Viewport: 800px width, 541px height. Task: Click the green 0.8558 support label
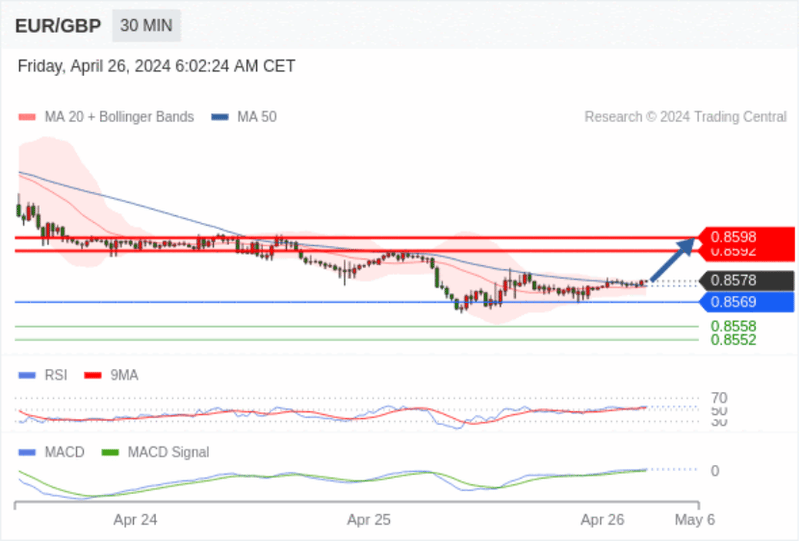click(x=733, y=326)
